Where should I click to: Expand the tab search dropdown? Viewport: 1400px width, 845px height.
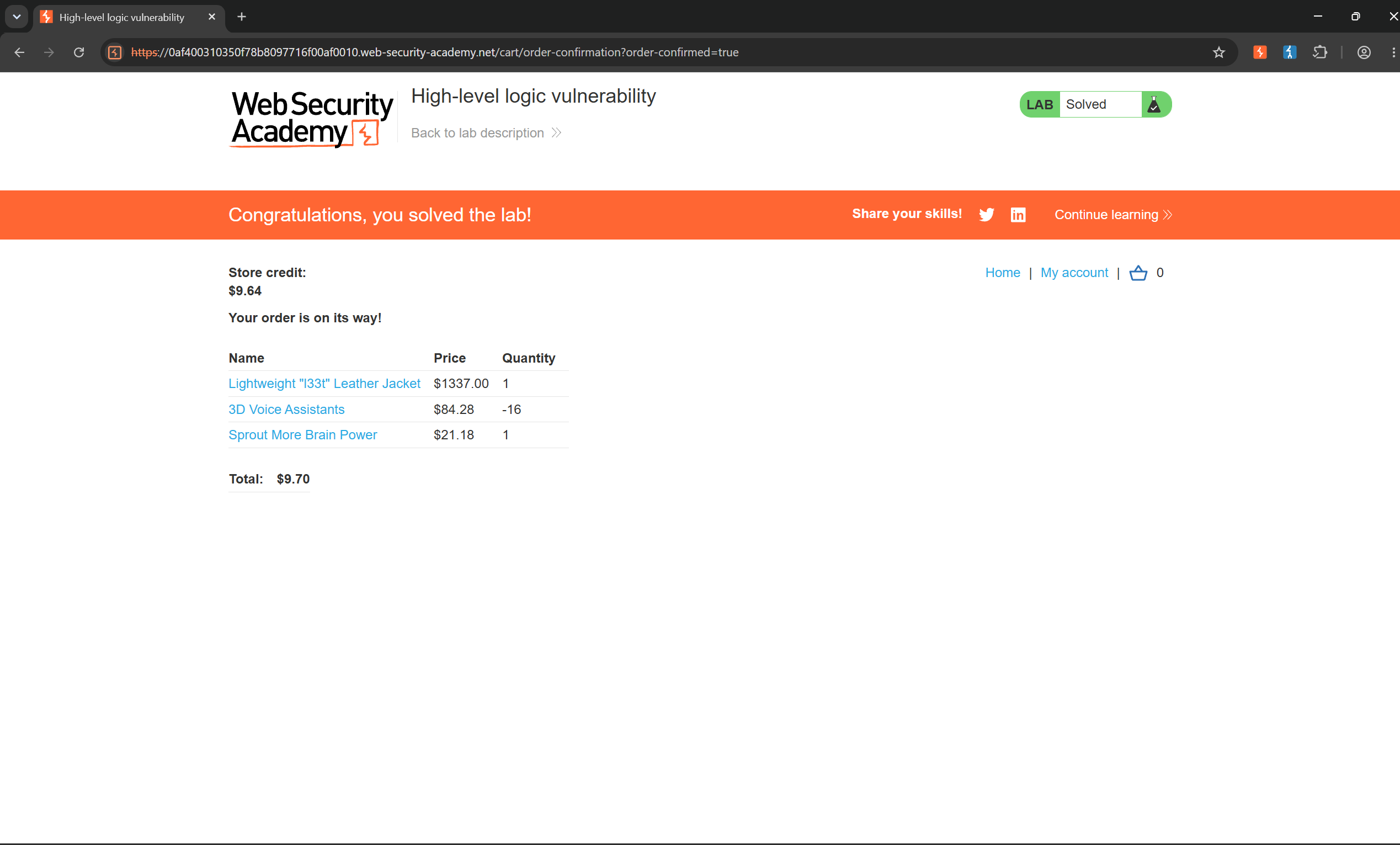17,17
